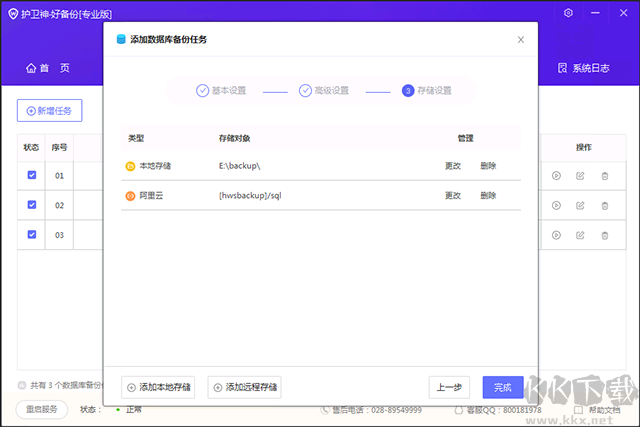Click the 重启服务 restart service button

(x=42, y=409)
